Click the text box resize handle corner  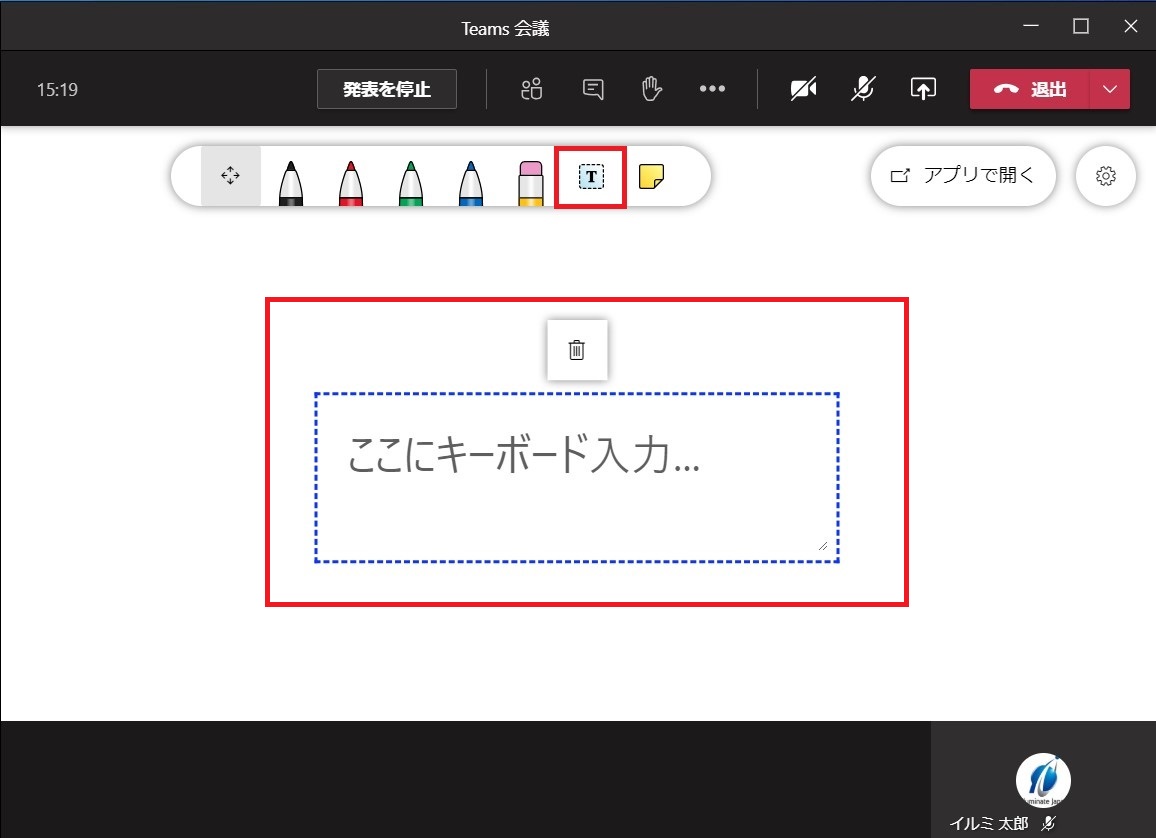[x=823, y=545]
